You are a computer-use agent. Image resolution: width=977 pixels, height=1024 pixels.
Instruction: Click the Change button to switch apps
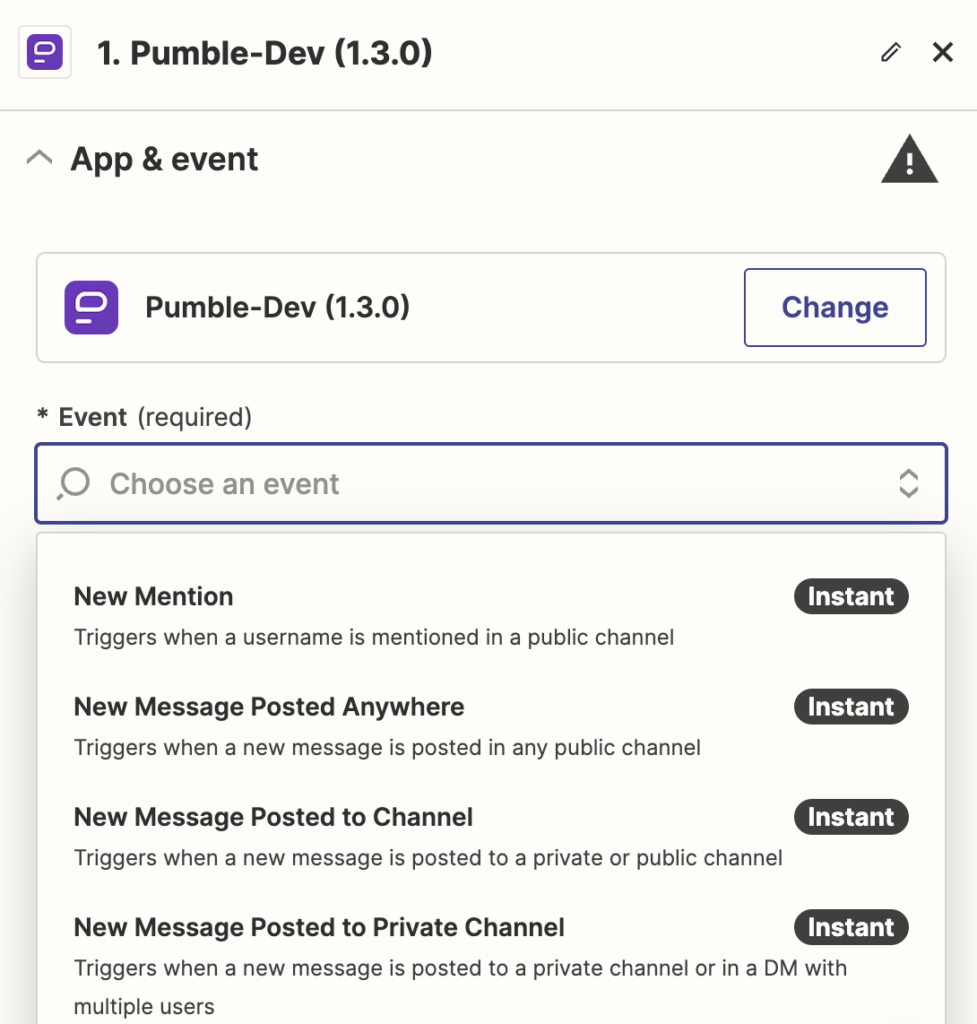[834, 307]
